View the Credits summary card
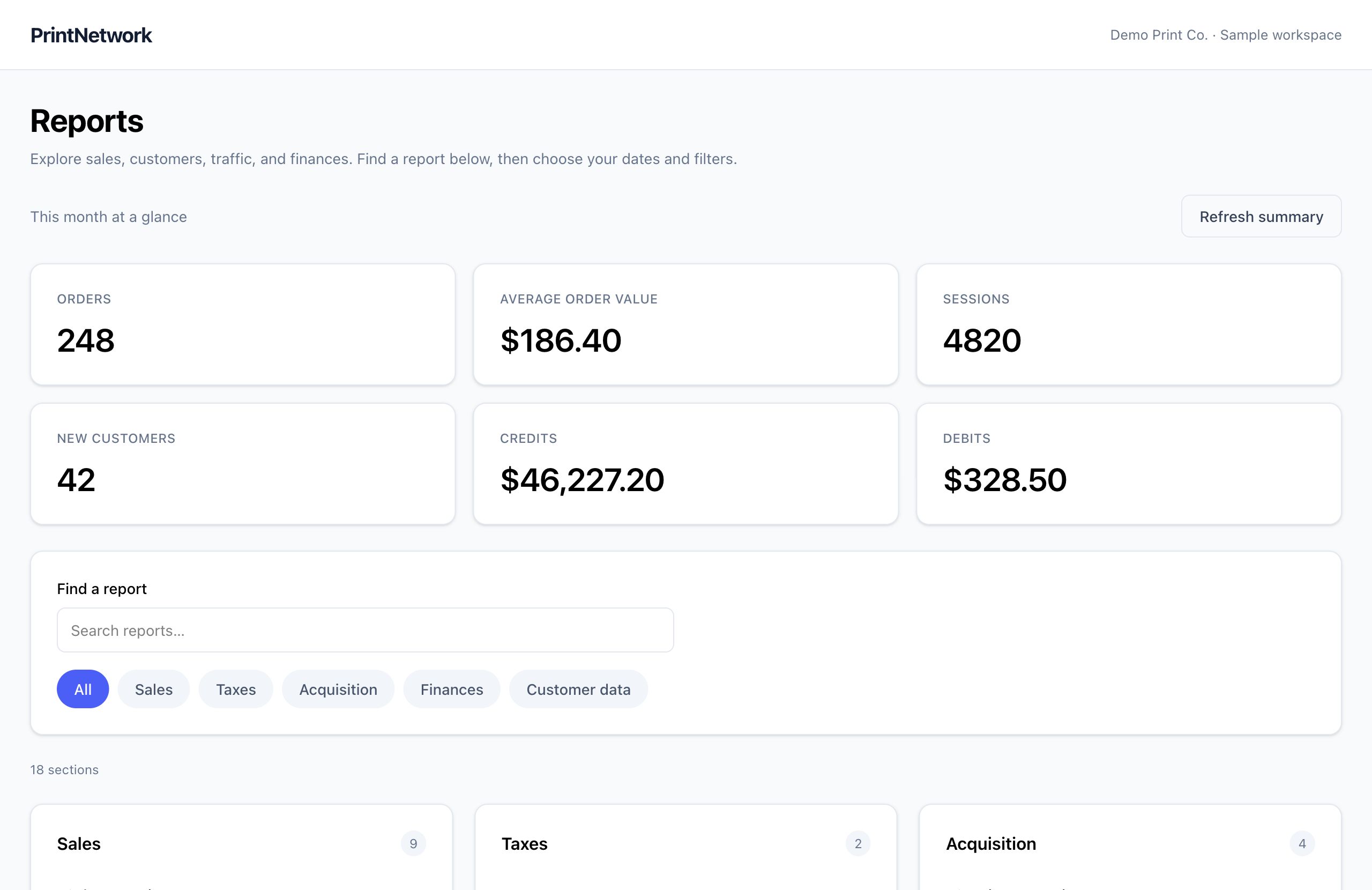Screen dimensions: 1372x890 (x=685, y=464)
